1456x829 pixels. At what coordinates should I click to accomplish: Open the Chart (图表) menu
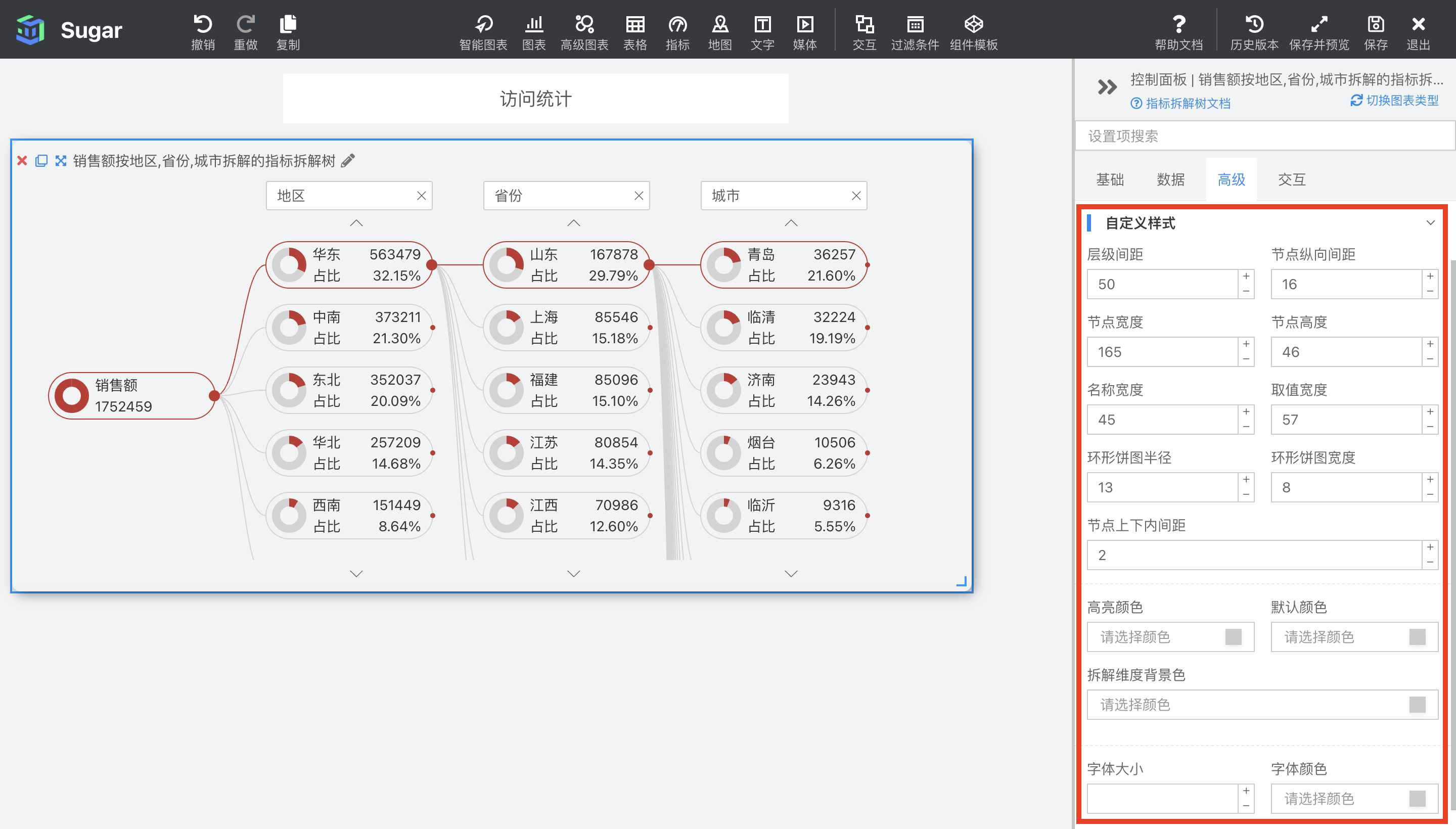[x=534, y=31]
